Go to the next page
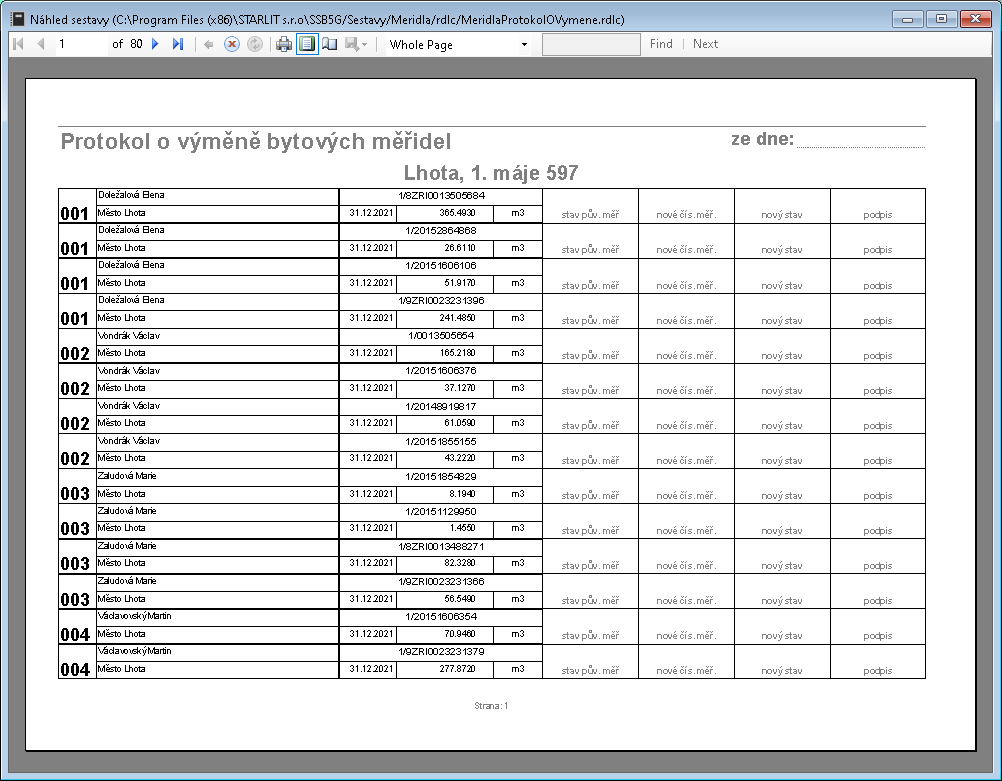 tap(156, 44)
